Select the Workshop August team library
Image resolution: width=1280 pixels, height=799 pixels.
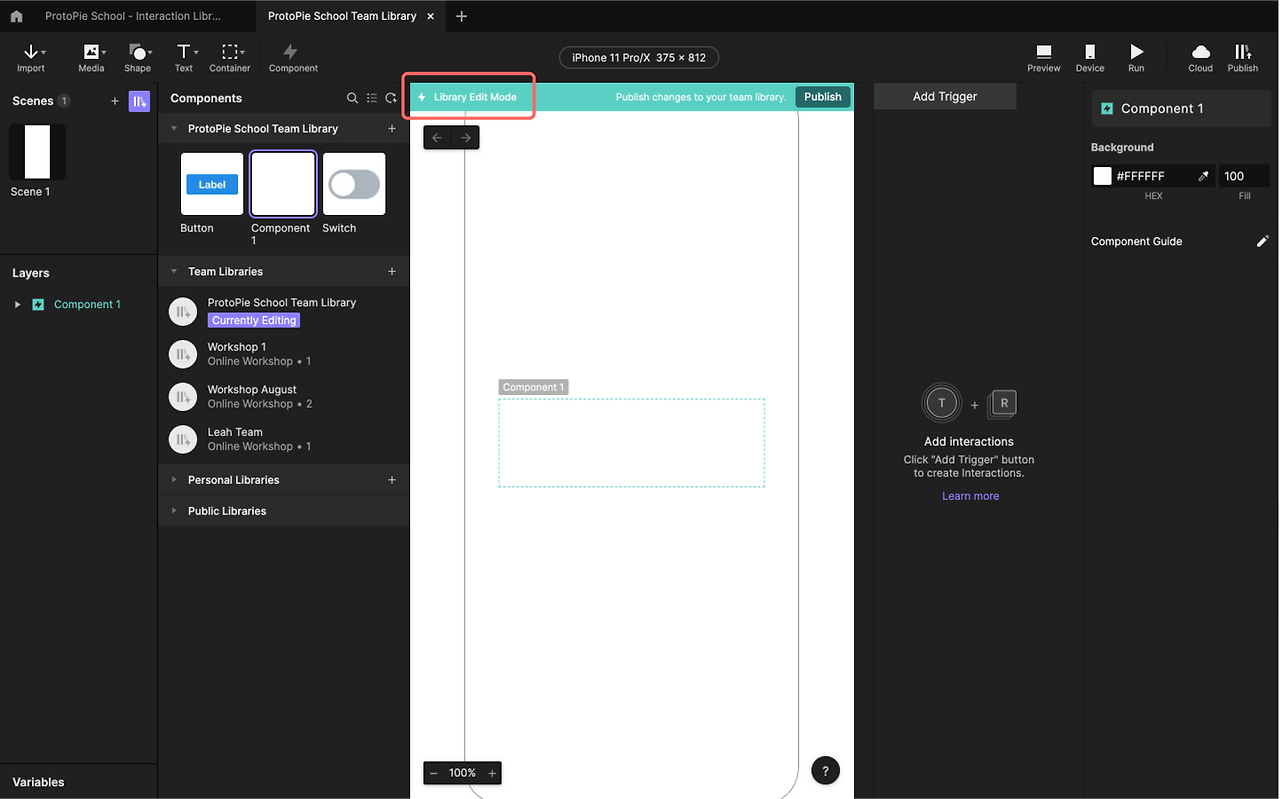coord(283,397)
